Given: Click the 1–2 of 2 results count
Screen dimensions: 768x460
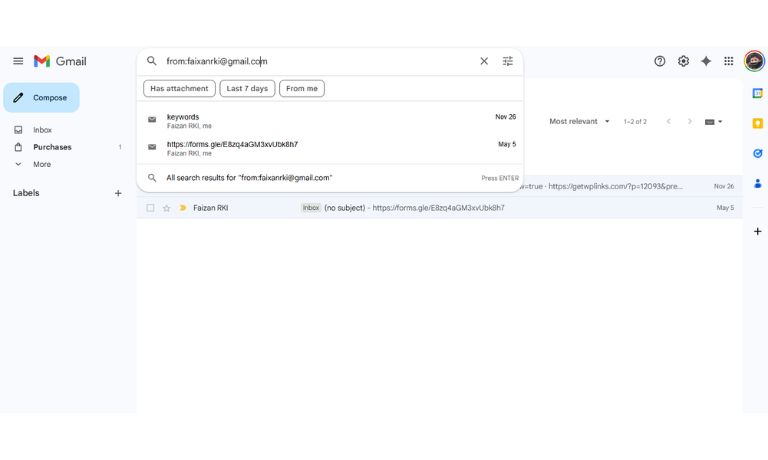Looking at the screenshot, I should pos(635,121).
